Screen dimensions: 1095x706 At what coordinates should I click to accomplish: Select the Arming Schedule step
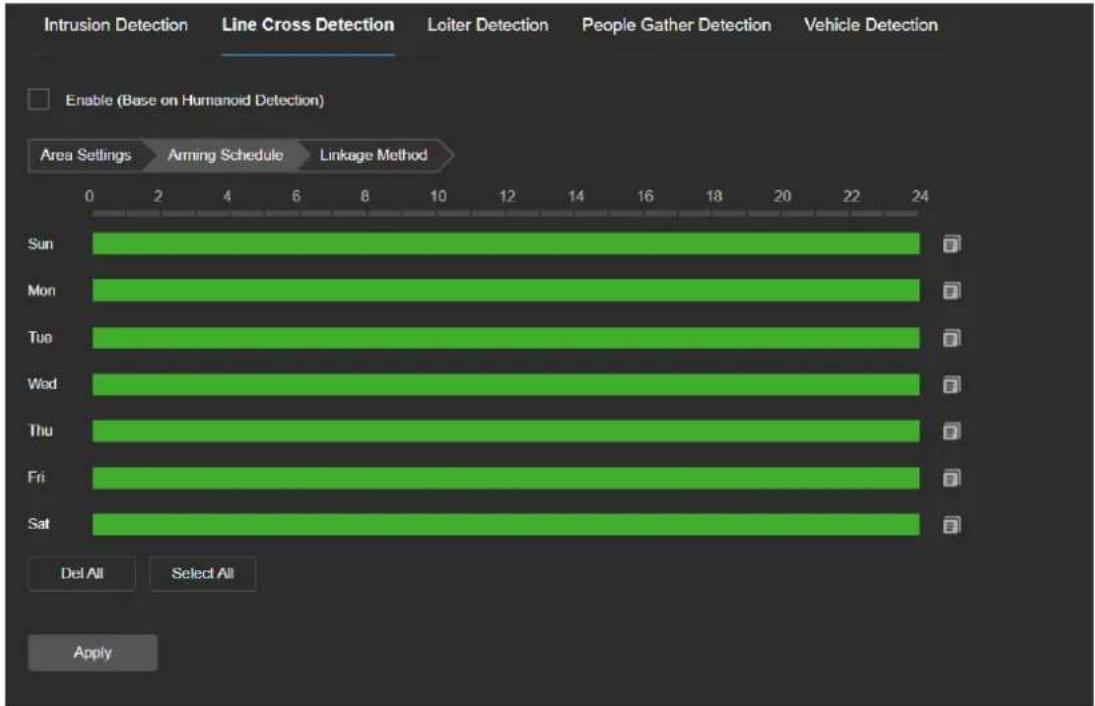(x=226, y=155)
